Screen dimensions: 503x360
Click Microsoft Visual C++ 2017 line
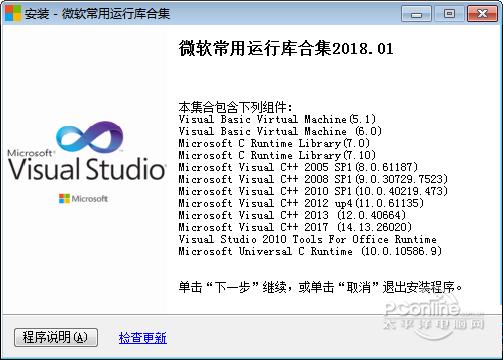pyautogui.click(x=295, y=227)
